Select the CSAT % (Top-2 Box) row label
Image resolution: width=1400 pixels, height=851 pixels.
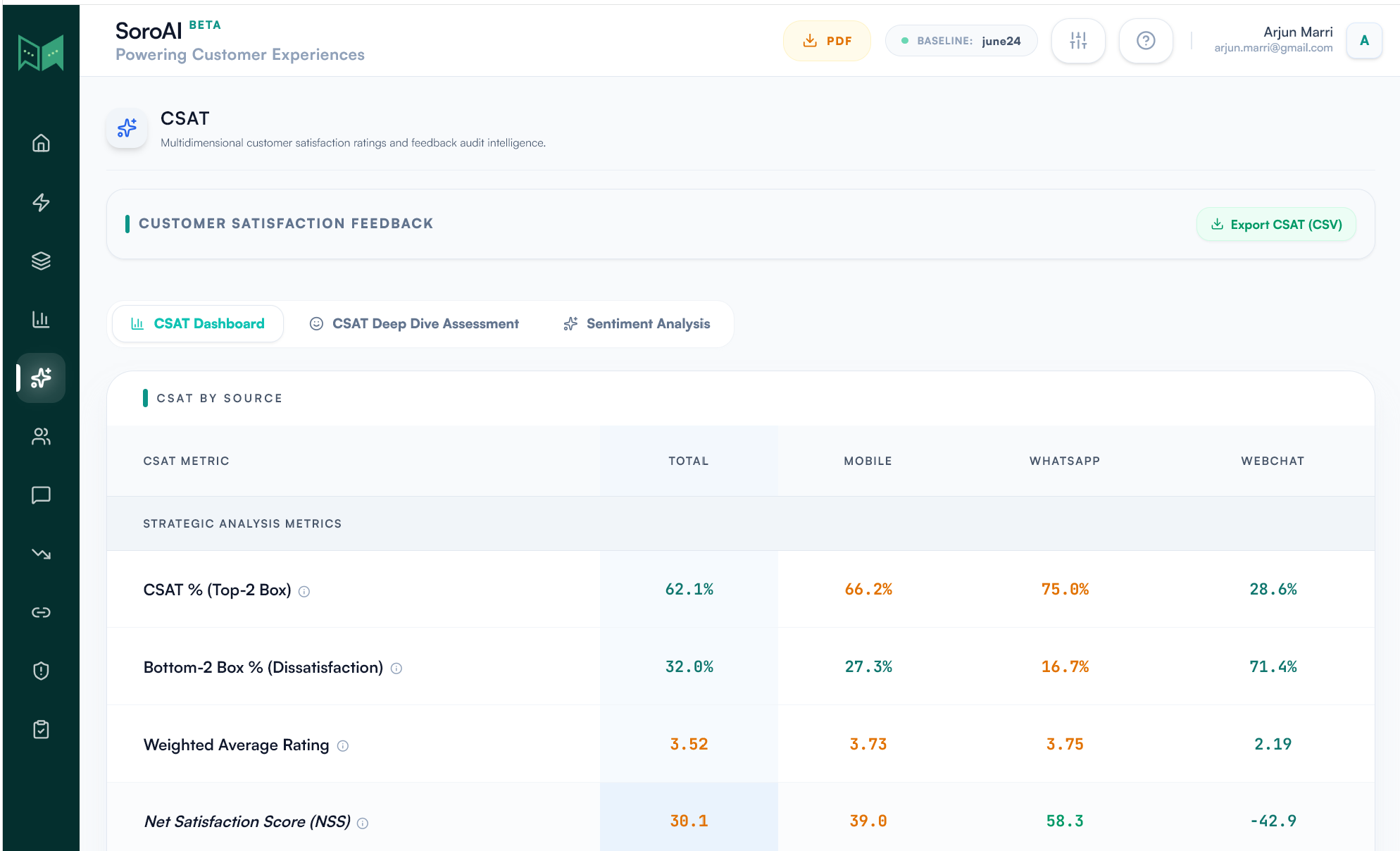point(217,590)
